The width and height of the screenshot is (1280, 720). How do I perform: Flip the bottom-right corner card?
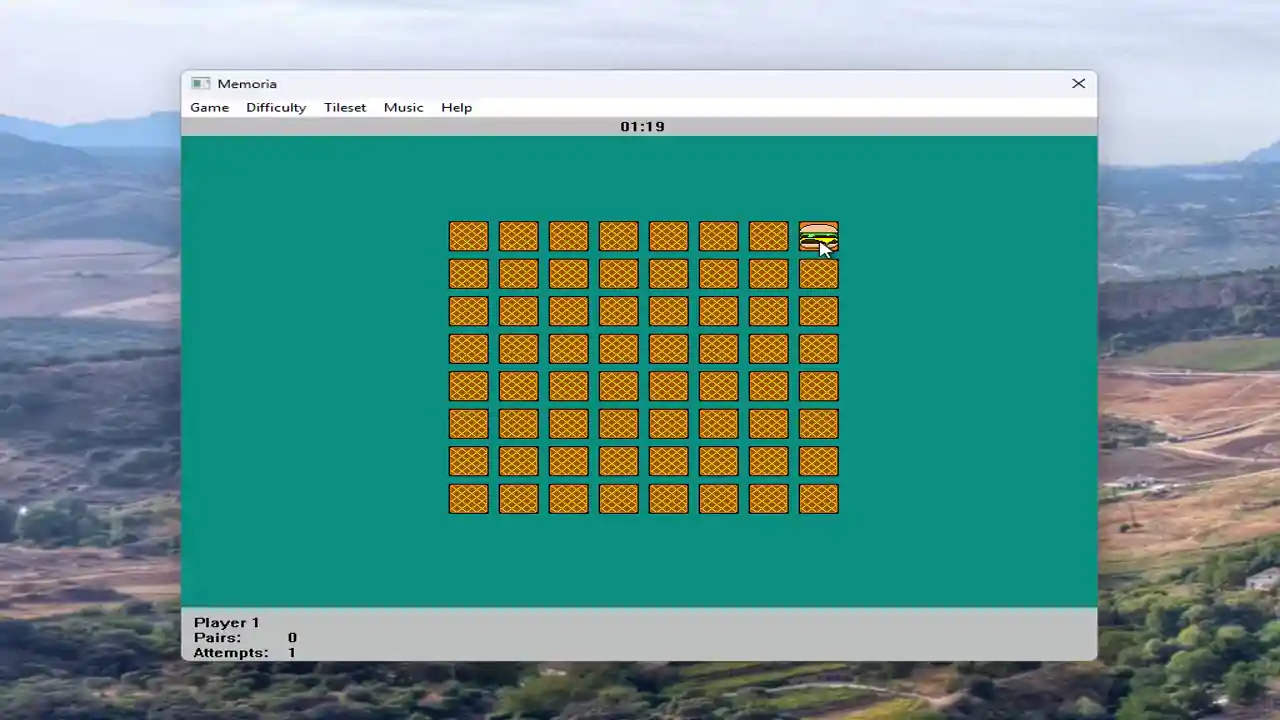pyautogui.click(x=818, y=499)
